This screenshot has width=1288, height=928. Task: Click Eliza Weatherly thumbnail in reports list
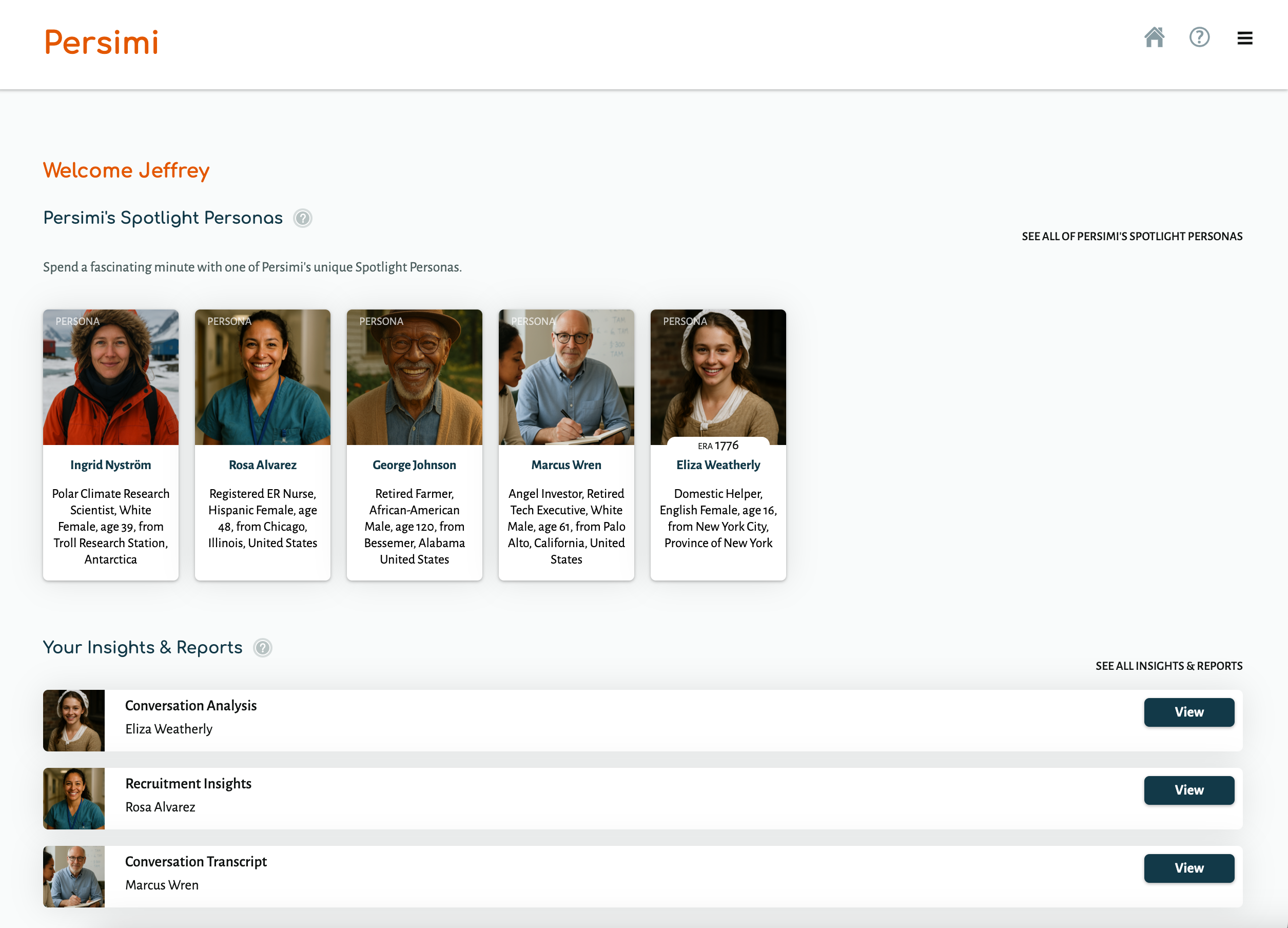point(74,720)
